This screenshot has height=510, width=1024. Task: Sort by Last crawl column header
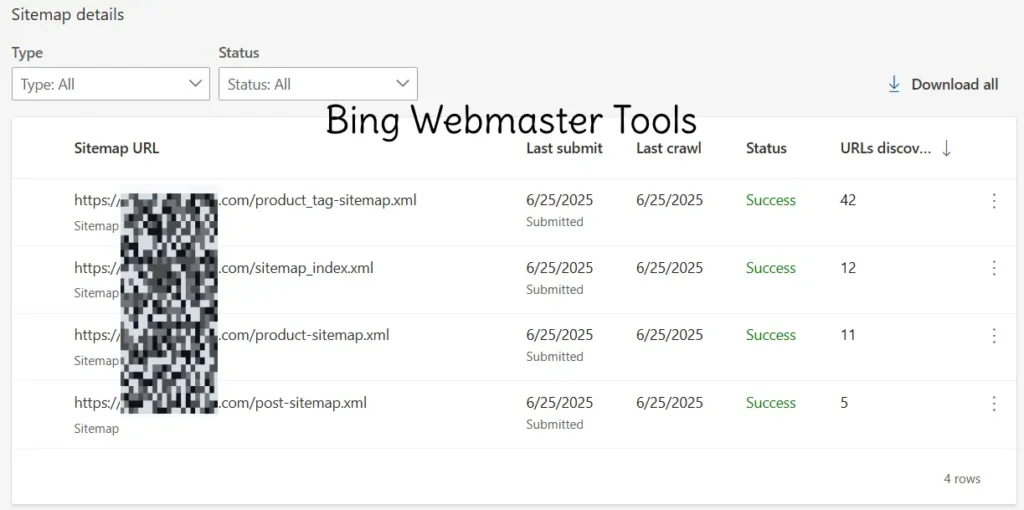point(669,148)
